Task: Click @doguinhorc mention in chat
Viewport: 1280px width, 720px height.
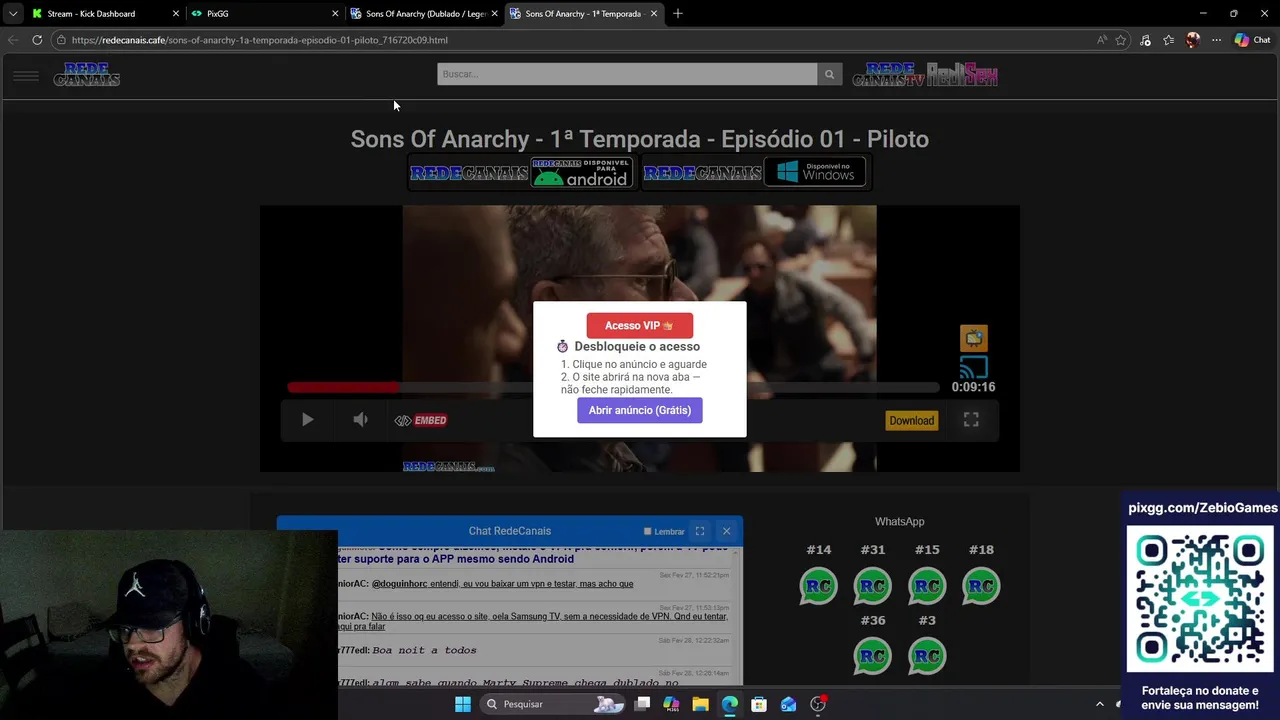Action: click(x=399, y=584)
